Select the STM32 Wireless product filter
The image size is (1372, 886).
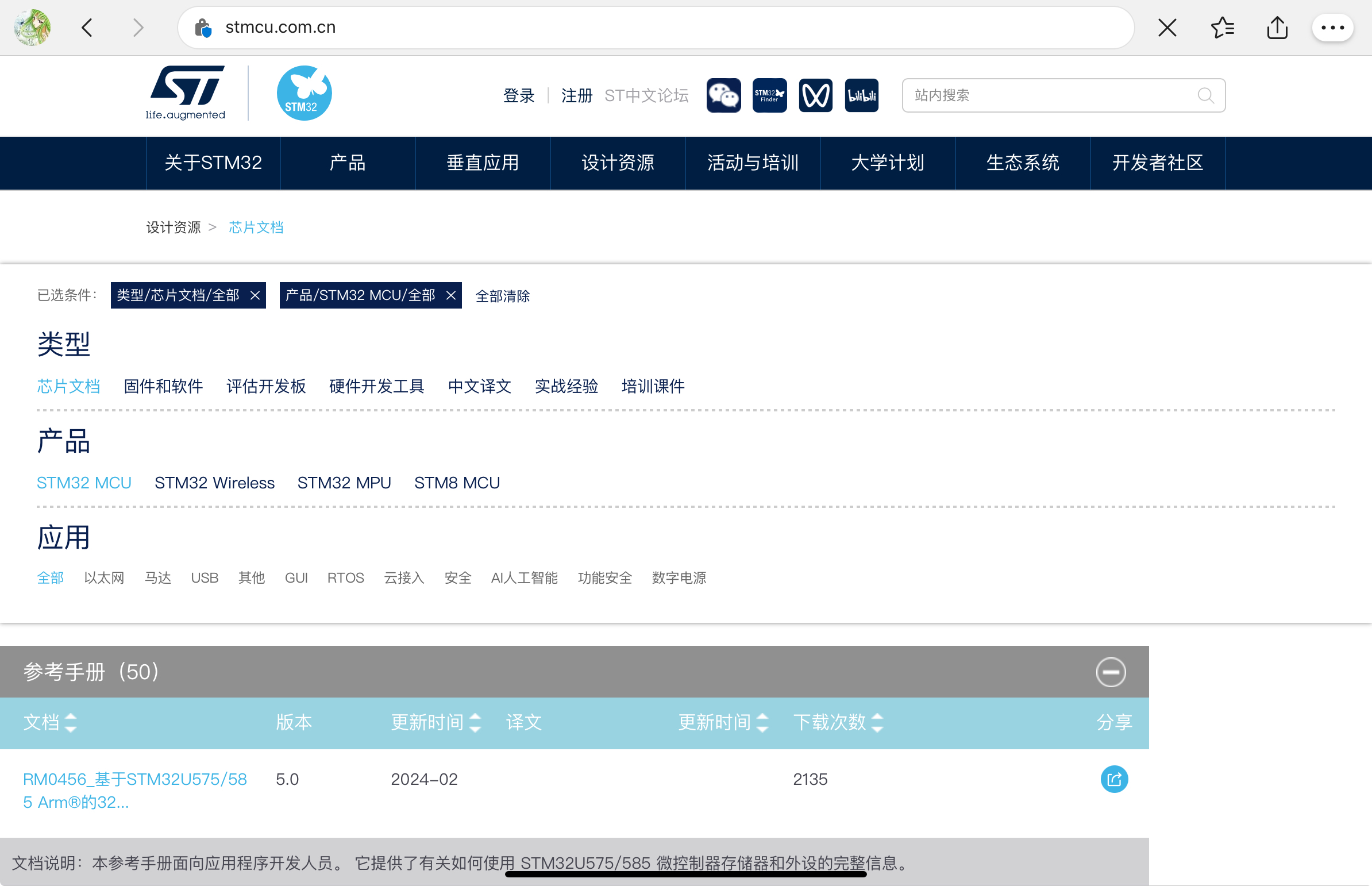pos(214,483)
